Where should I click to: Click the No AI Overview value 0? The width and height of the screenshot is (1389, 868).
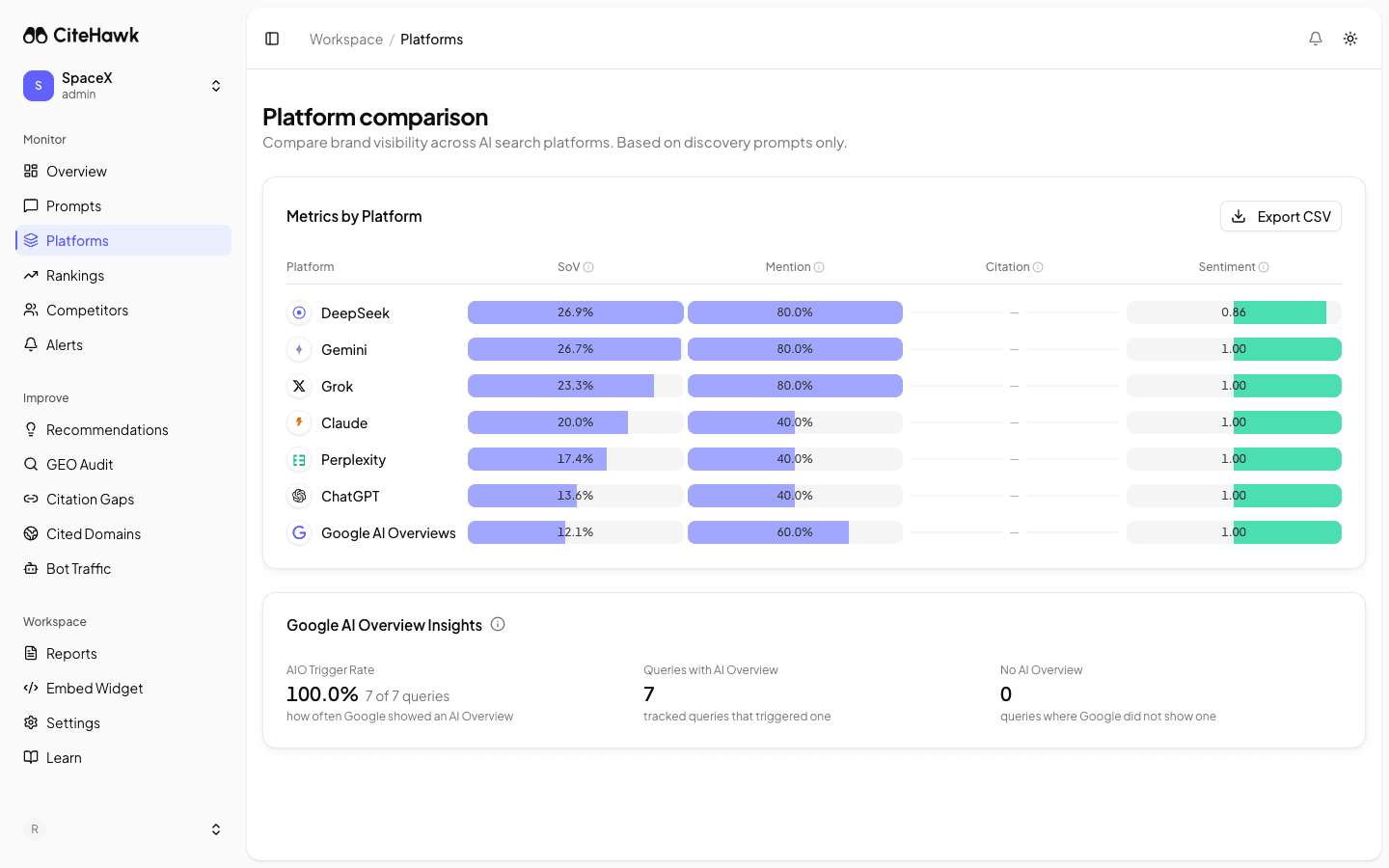(1006, 694)
